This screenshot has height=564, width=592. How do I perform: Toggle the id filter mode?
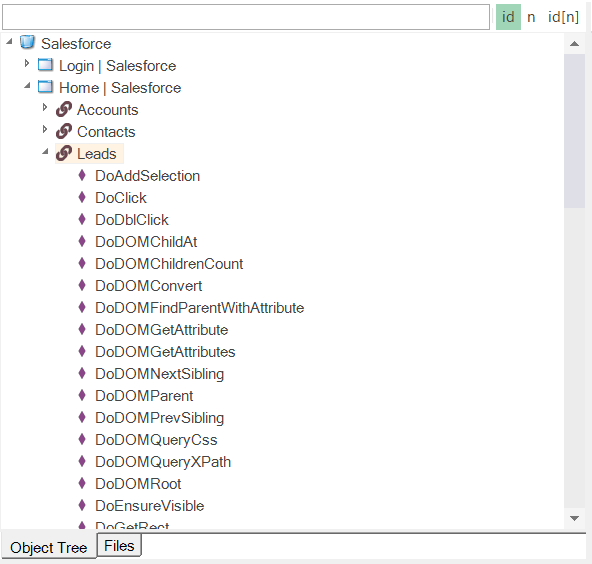click(x=508, y=17)
